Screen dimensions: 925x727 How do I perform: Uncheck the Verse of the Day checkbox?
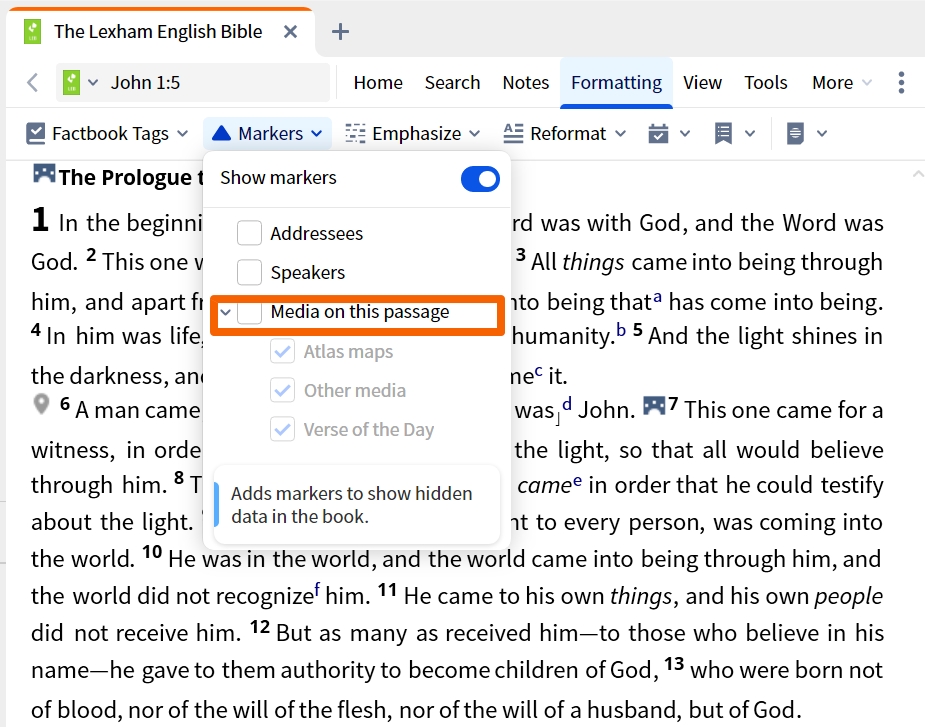[283, 429]
